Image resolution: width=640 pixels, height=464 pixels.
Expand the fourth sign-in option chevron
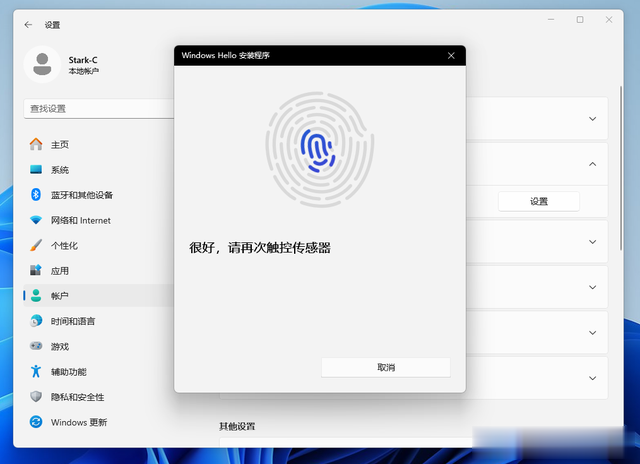pos(593,287)
